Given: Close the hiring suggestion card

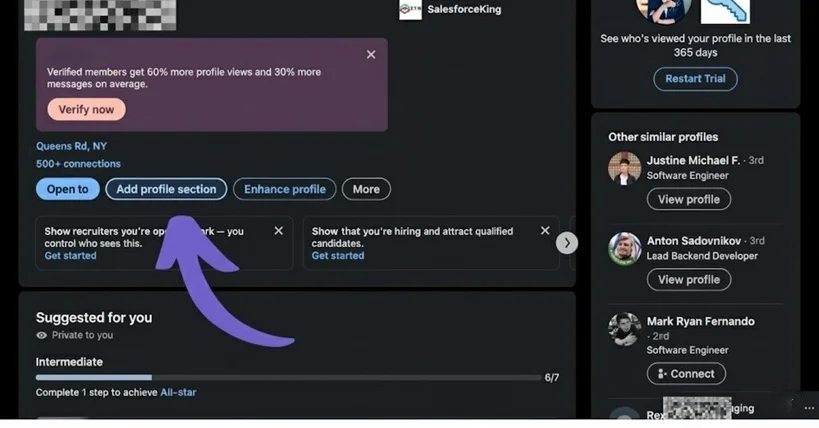Looking at the screenshot, I should point(545,231).
